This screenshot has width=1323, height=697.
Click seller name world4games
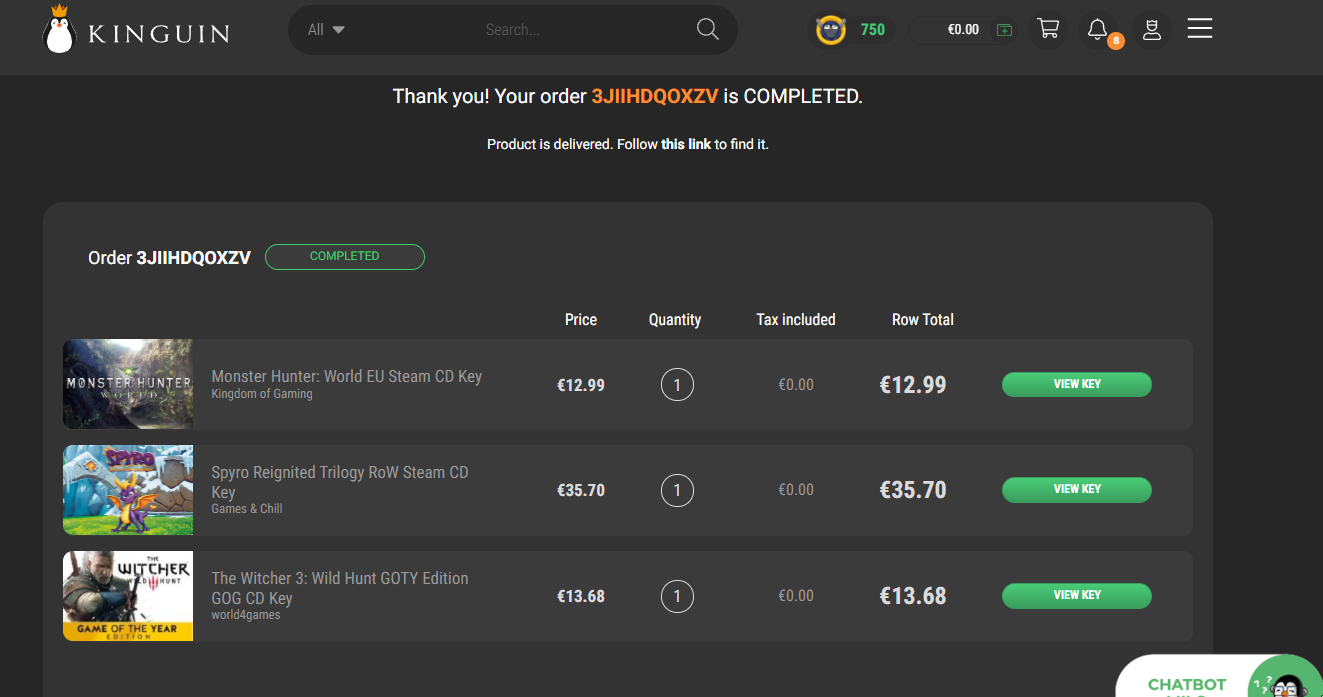(246, 615)
